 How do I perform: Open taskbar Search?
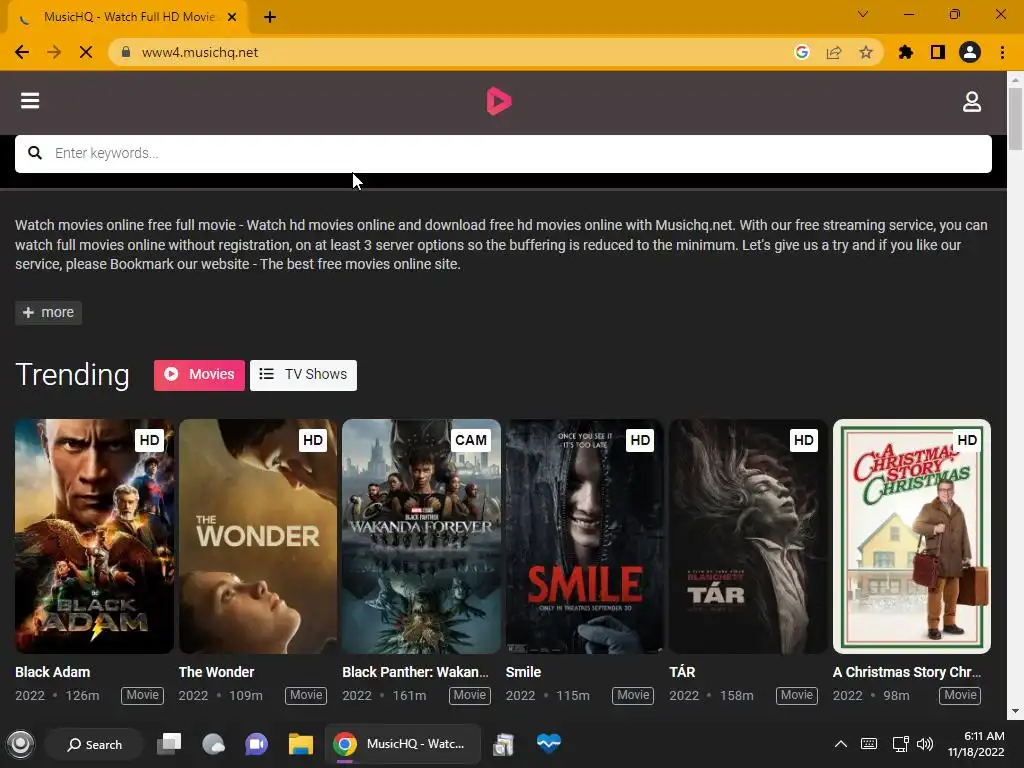(95, 744)
